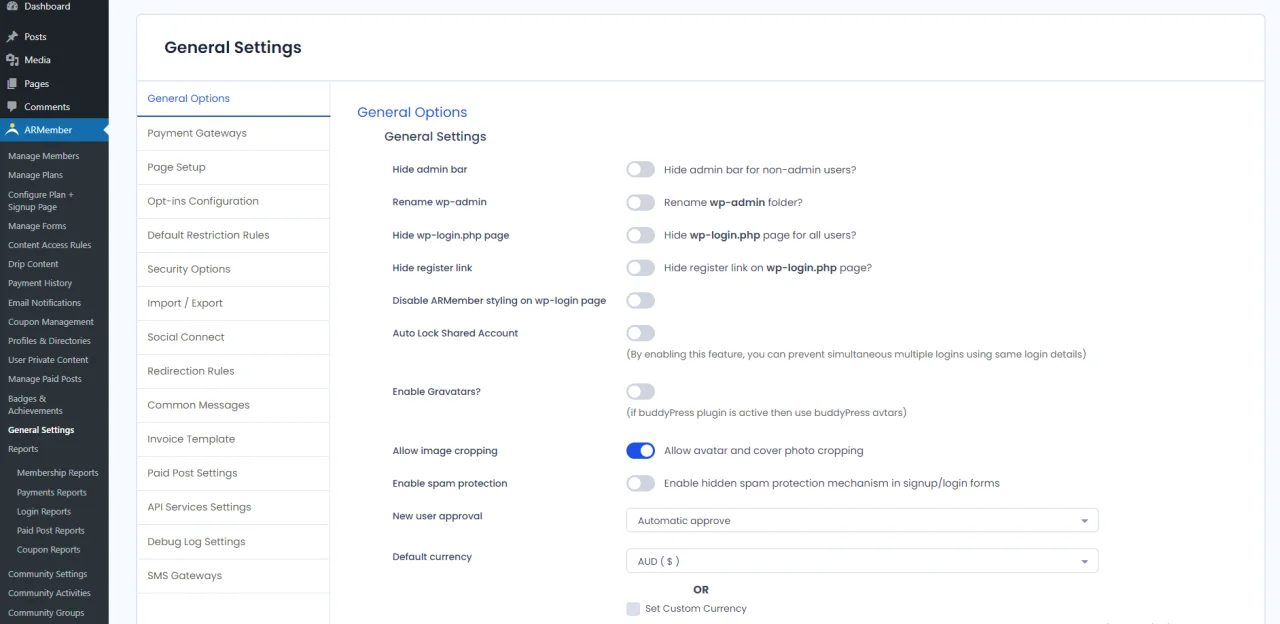Enable Rename wp-admin toggle
The height and width of the screenshot is (624, 1280).
tap(640, 202)
